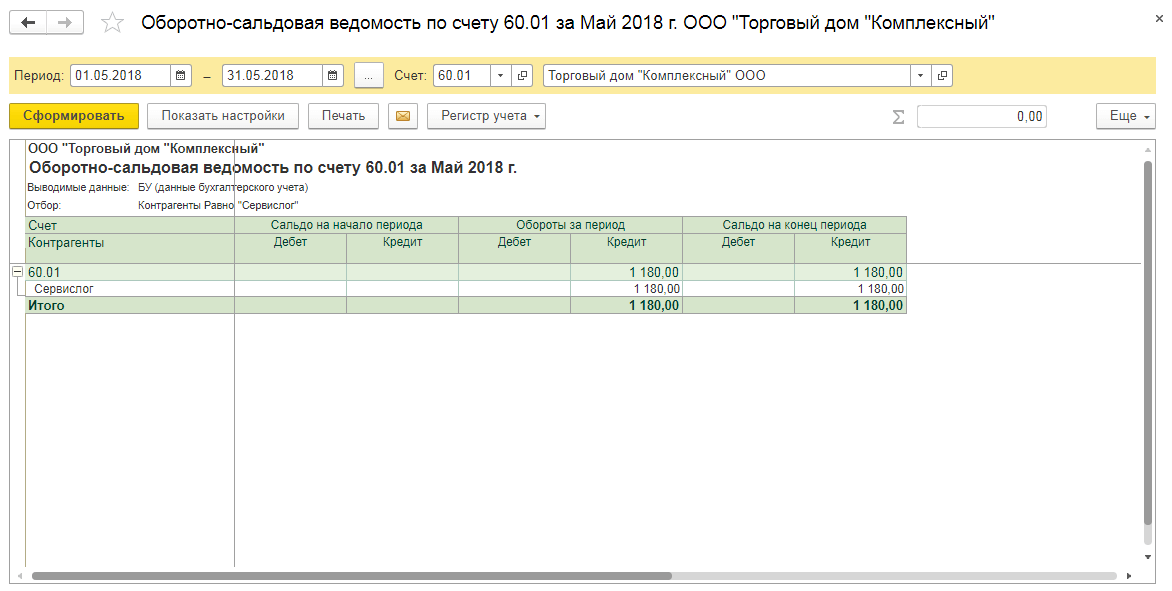Click the forward navigation arrow
This screenshot has width=1172, height=591.
(x=65, y=22)
